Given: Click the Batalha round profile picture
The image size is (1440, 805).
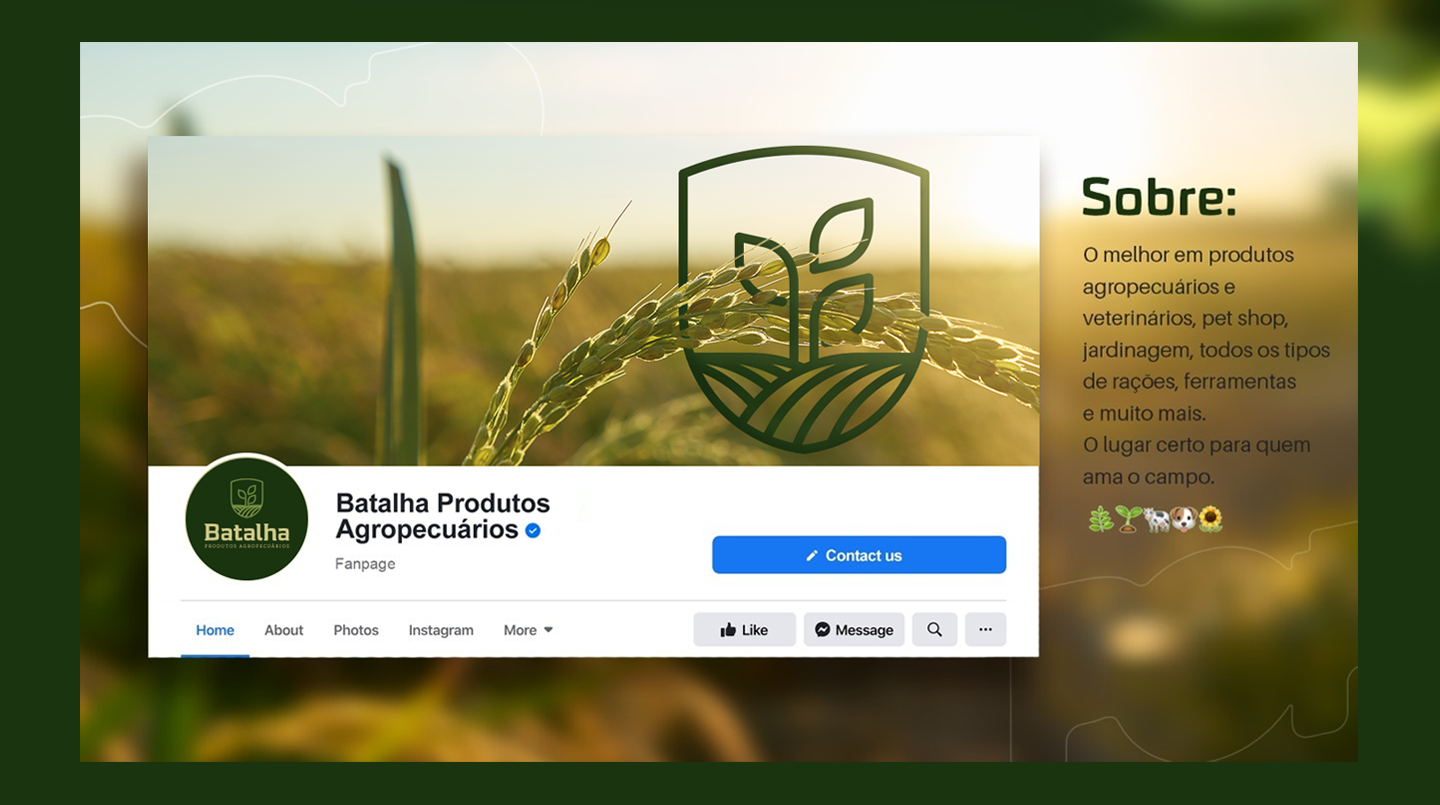Looking at the screenshot, I should (x=246, y=518).
